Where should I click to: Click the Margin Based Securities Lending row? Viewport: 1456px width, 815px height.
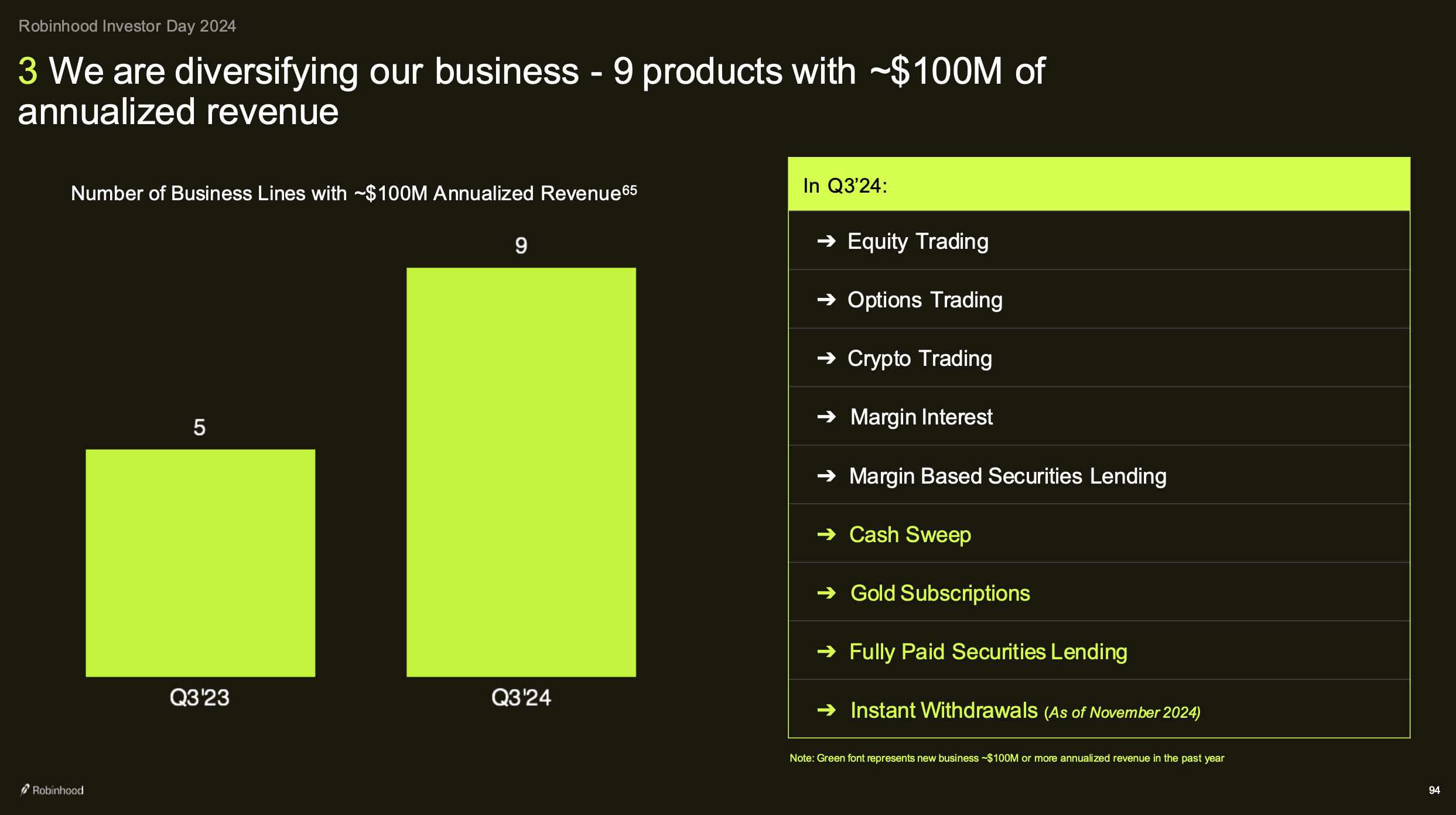pos(1099,475)
